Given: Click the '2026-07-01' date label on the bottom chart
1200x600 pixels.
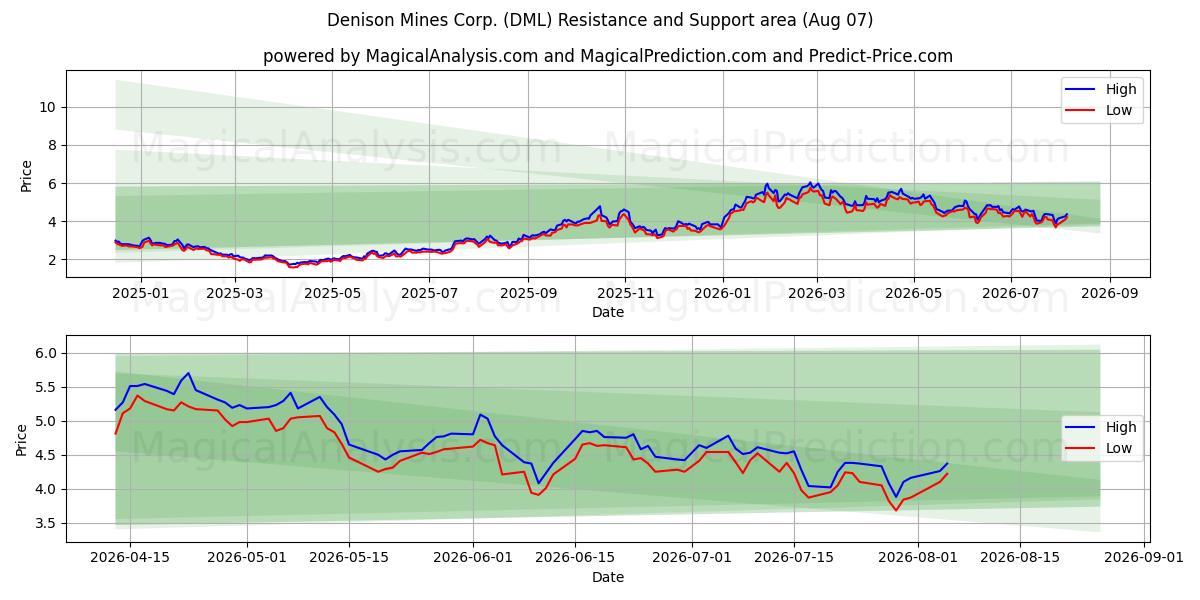Looking at the screenshot, I should click(692, 559).
